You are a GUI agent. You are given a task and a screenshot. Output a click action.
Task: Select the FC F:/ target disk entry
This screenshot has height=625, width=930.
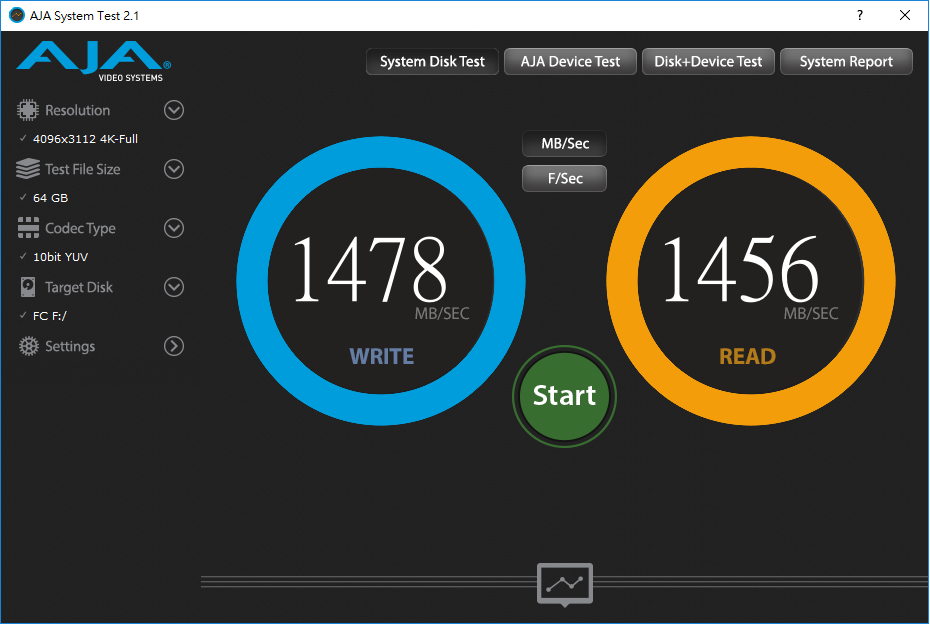click(x=50, y=316)
